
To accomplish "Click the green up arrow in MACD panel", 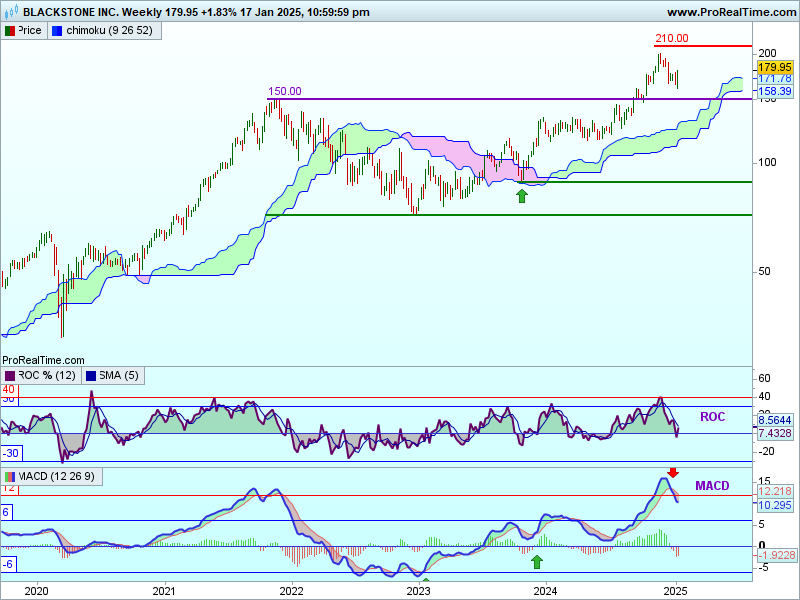I will (536, 561).
